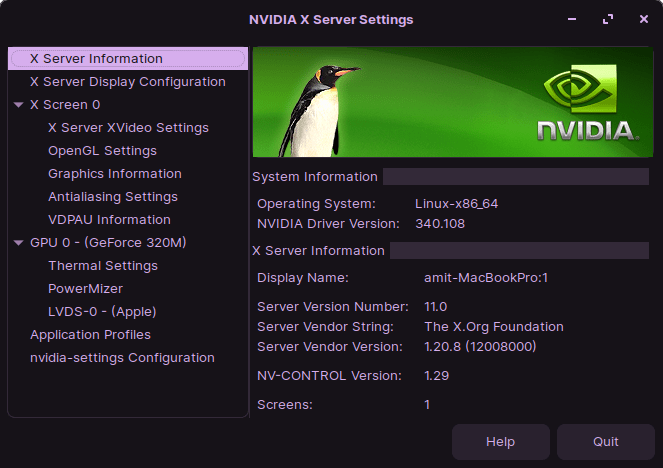
Task: Click the NVIDIA X Server Settings title bar
Action: click(331, 19)
